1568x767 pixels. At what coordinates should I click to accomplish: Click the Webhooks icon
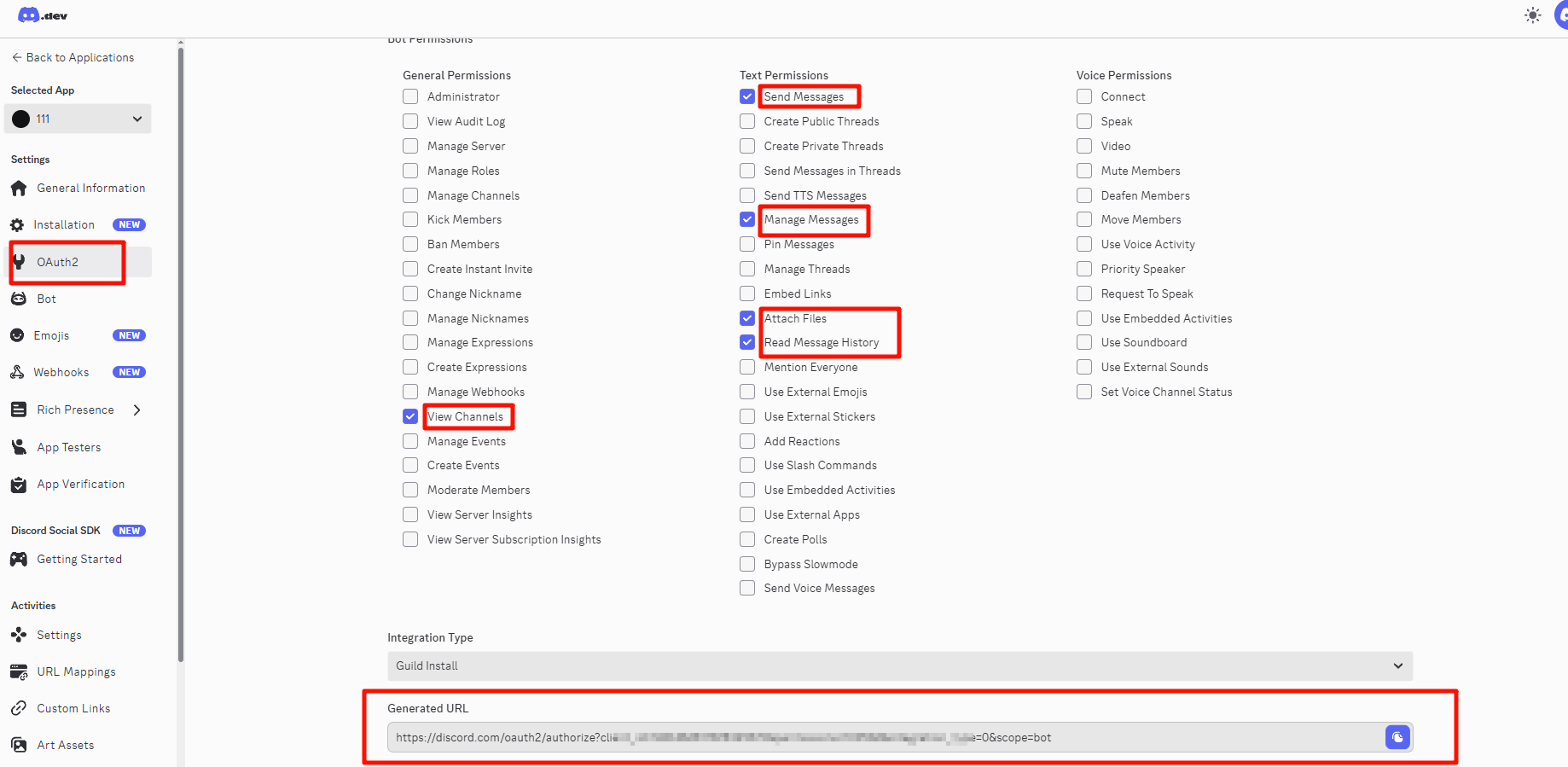coord(17,372)
